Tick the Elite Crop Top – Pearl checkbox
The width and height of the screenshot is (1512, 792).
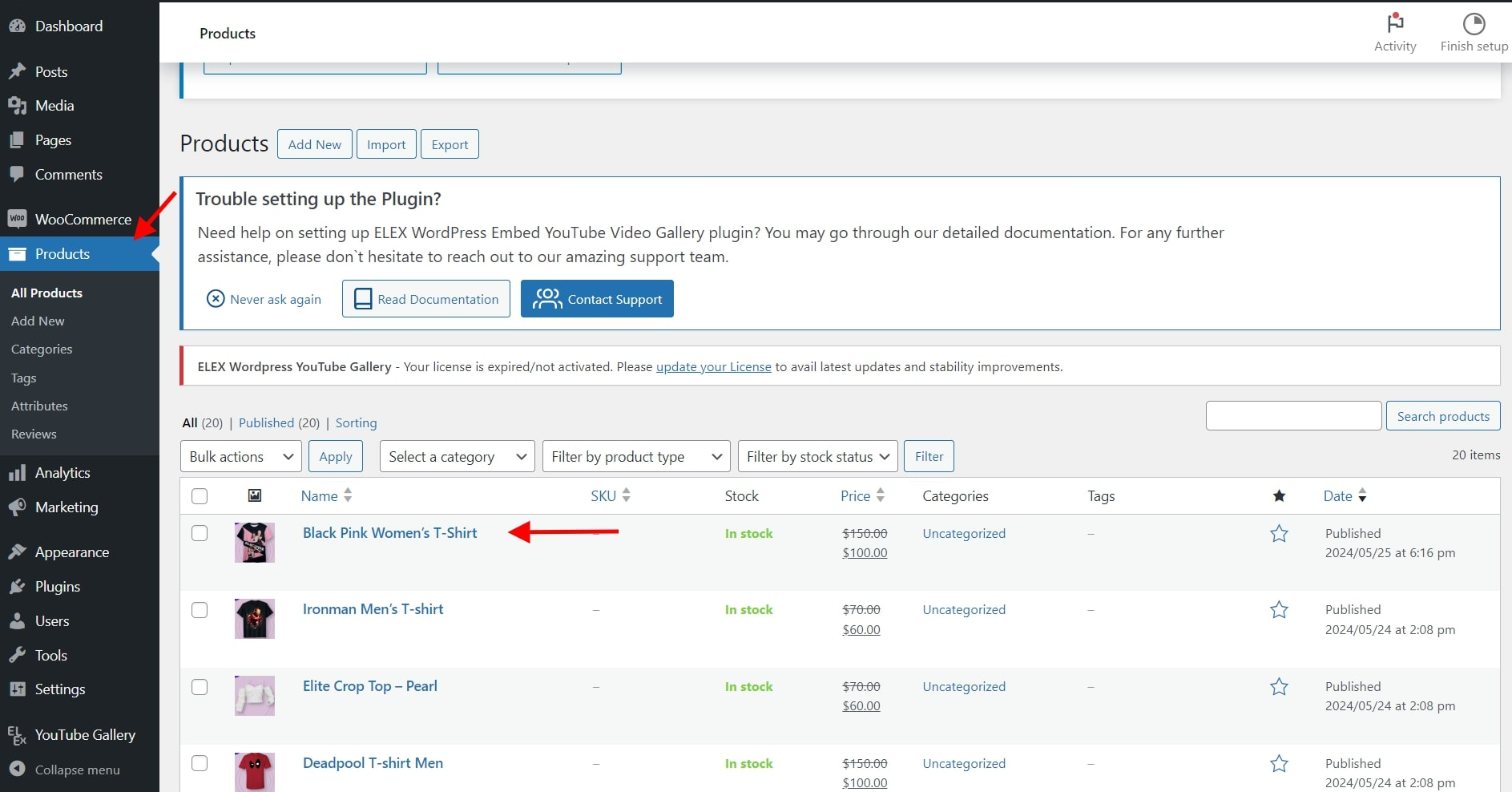(200, 687)
